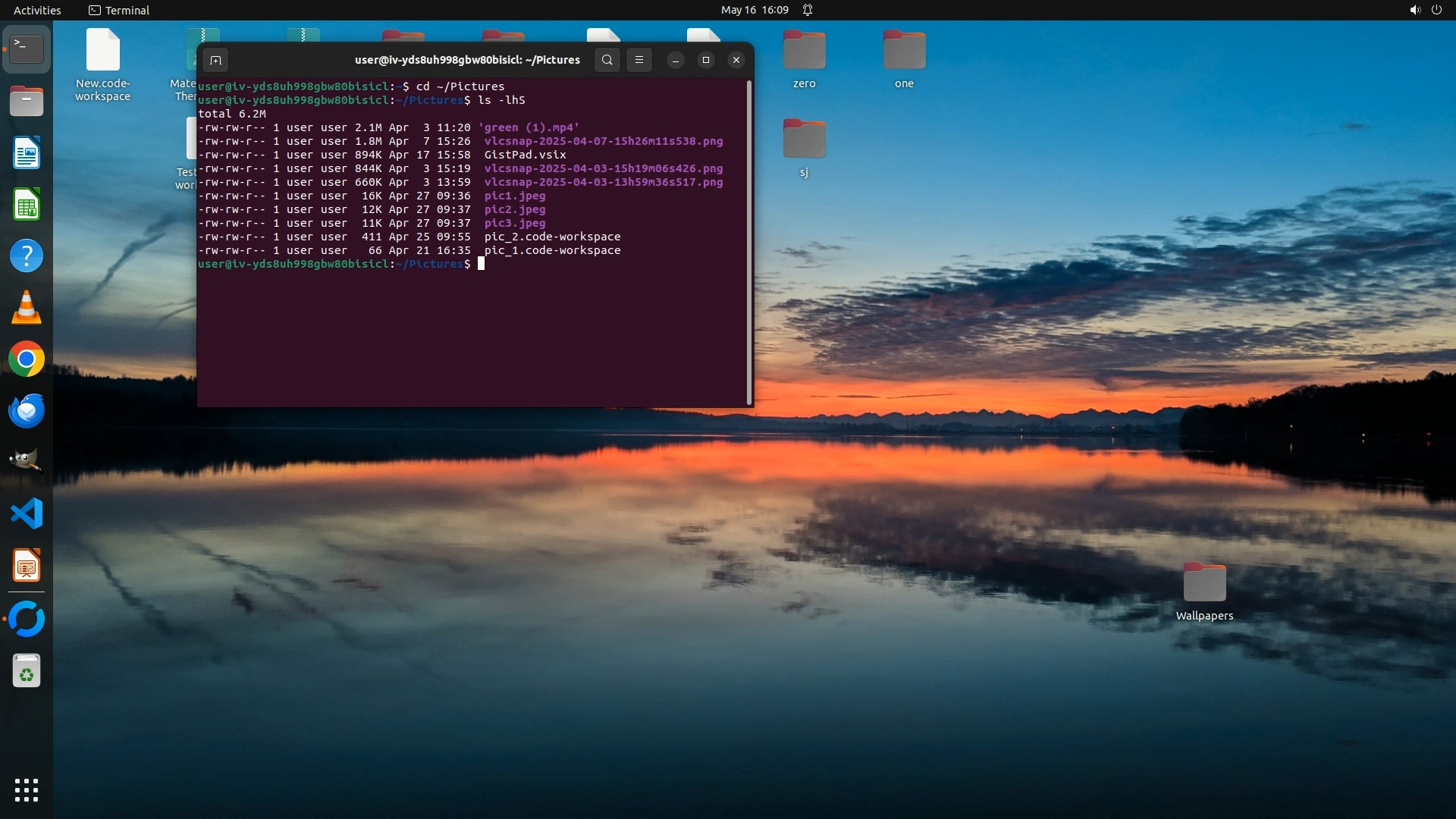Click the terminal window scrollbar
Viewport: 1456px width, 819px height.
(x=749, y=241)
